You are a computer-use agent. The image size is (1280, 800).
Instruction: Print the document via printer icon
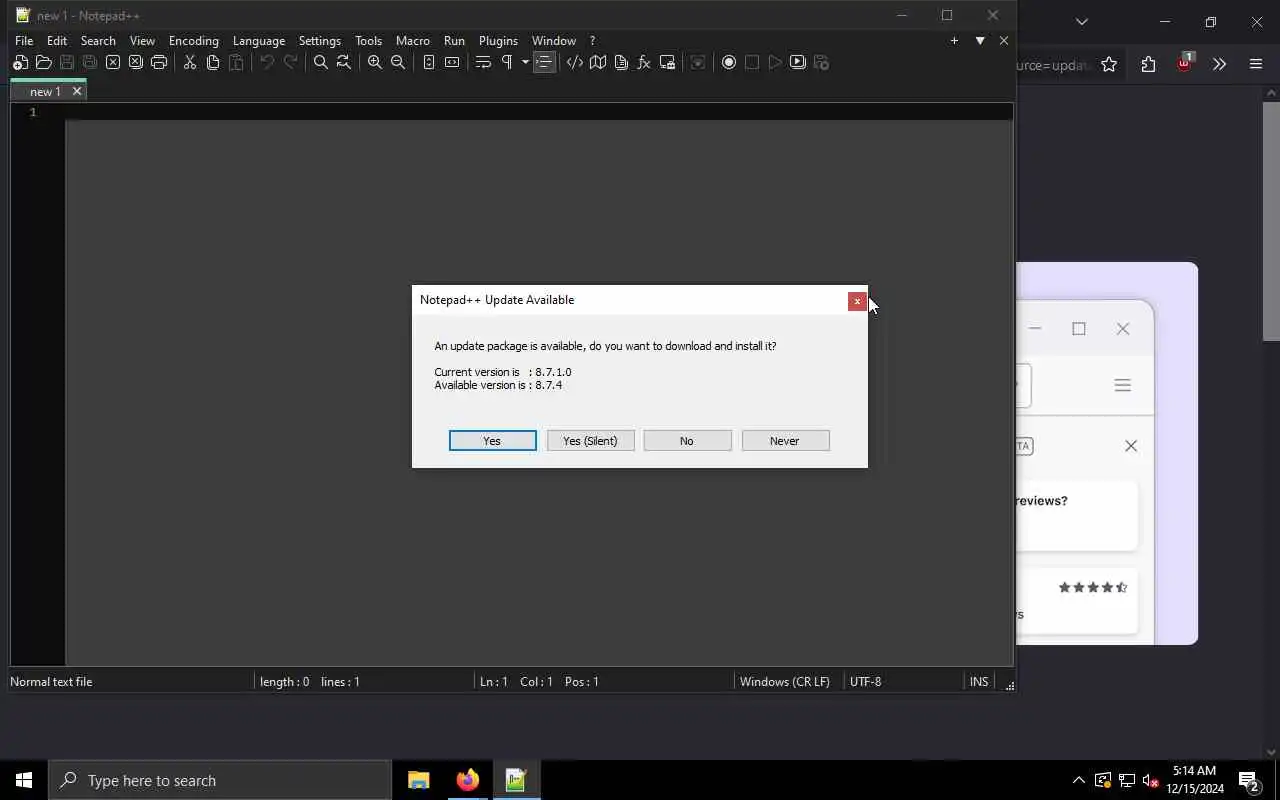pyautogui.click(x=159, y=62)
